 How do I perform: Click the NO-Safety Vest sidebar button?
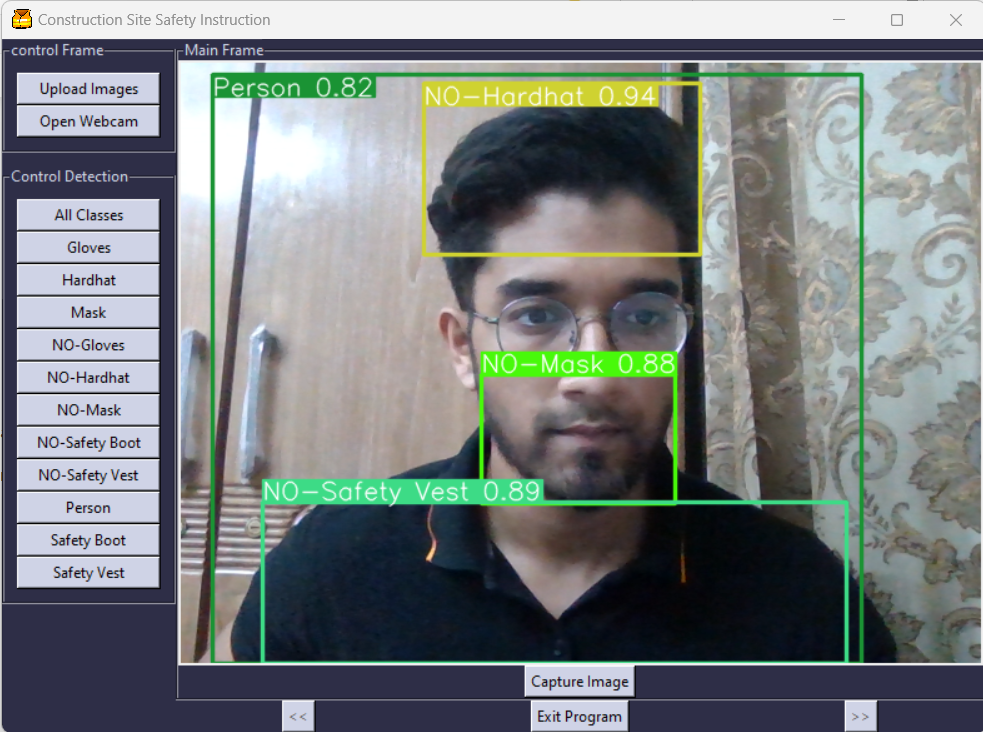(89, 475)
